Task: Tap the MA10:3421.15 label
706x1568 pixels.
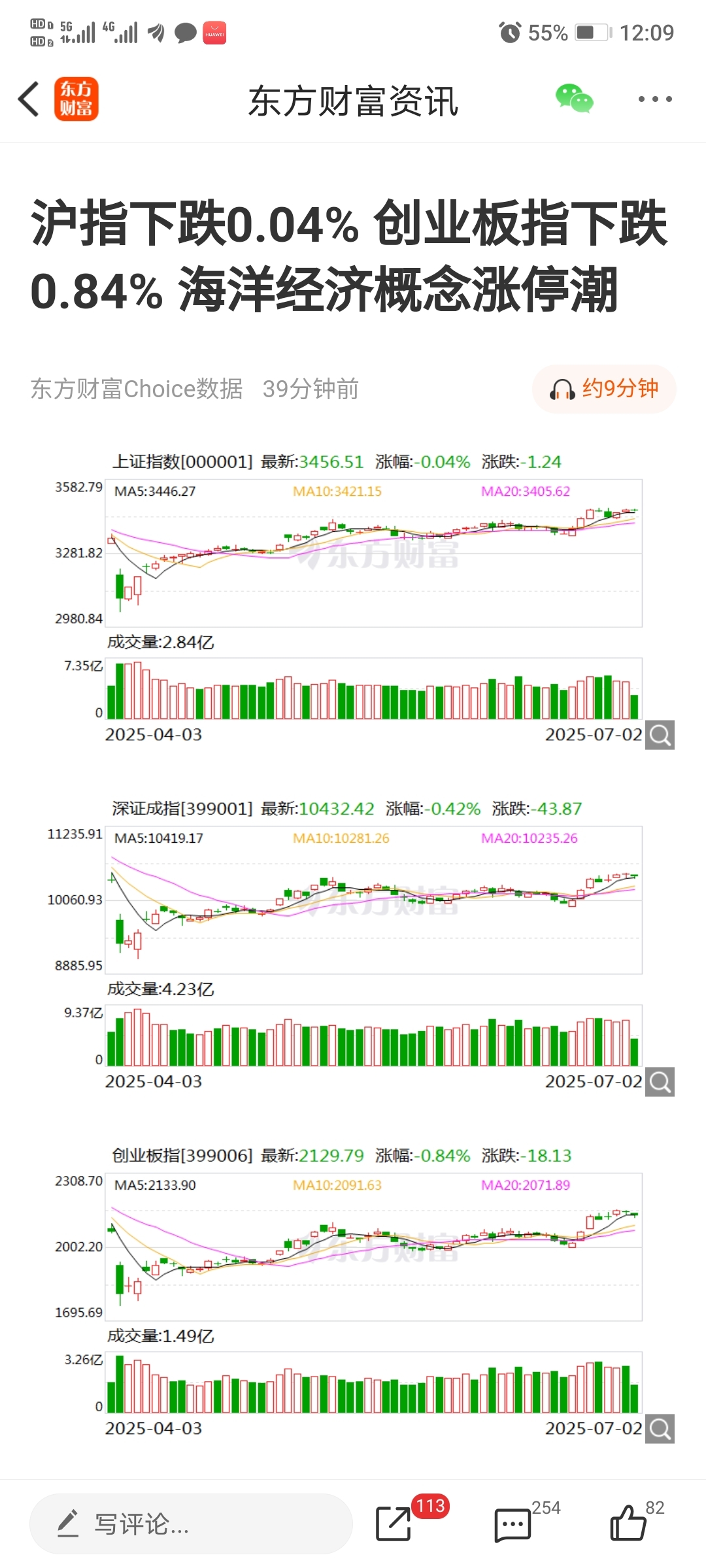Action: coord(337,491)
